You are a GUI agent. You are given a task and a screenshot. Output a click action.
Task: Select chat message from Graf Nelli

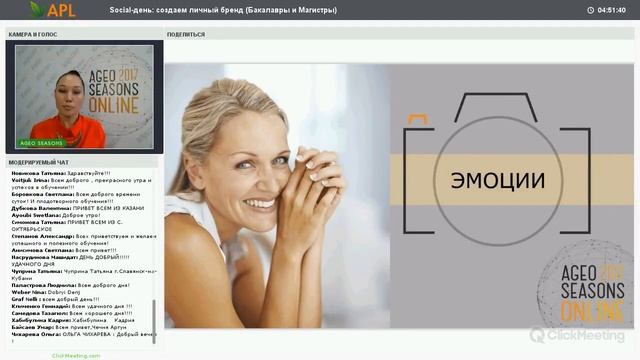click(55, 299)
